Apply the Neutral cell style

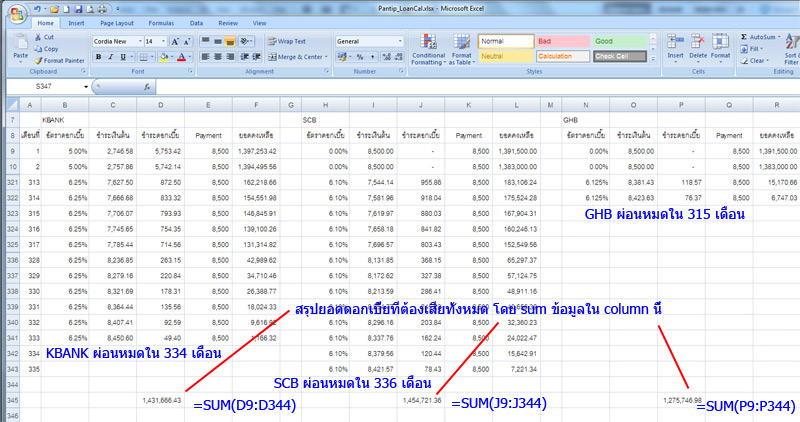click(x=506, y=56)
